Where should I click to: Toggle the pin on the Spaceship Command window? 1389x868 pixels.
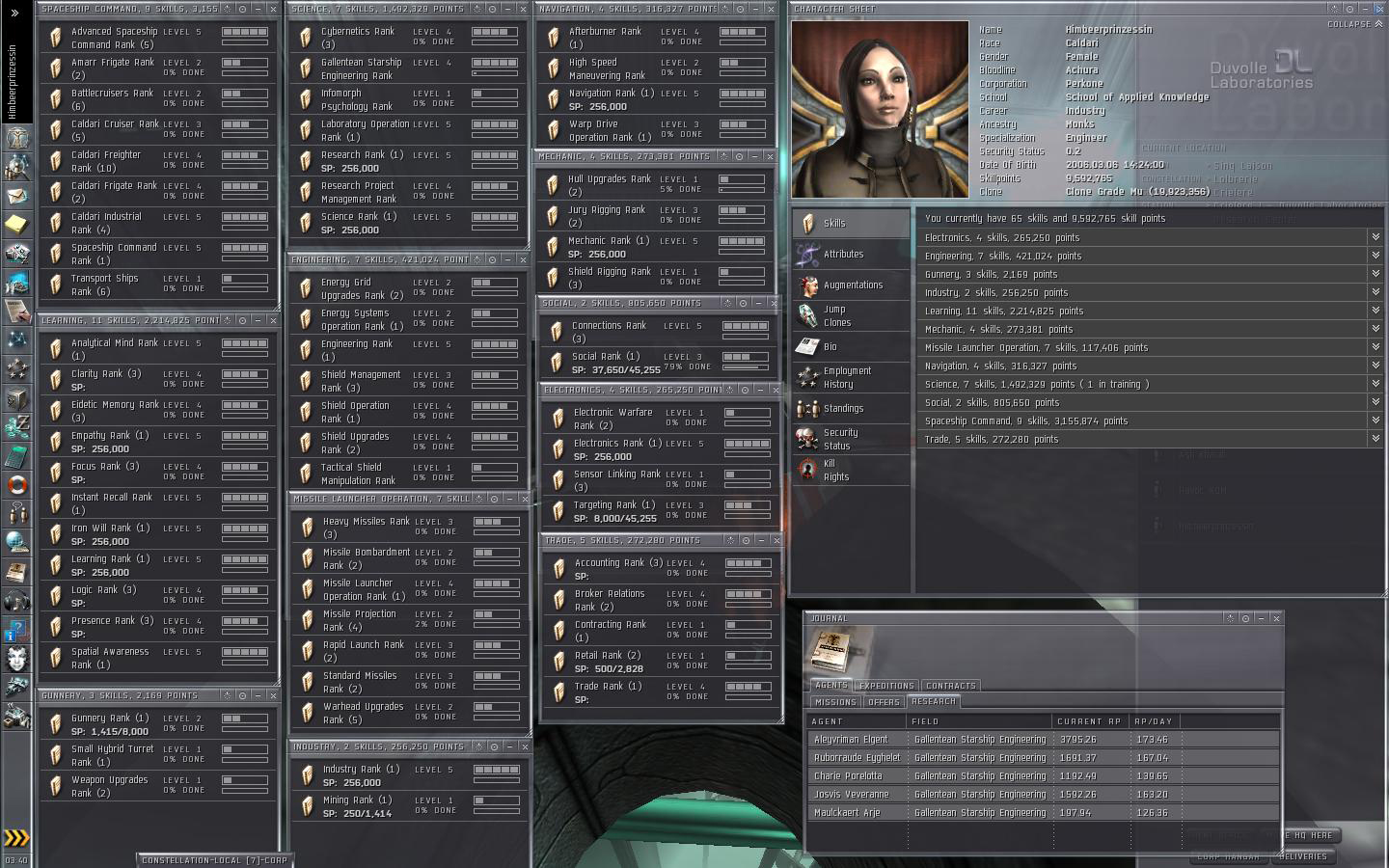pyautogui.click(x=242, y=9)
